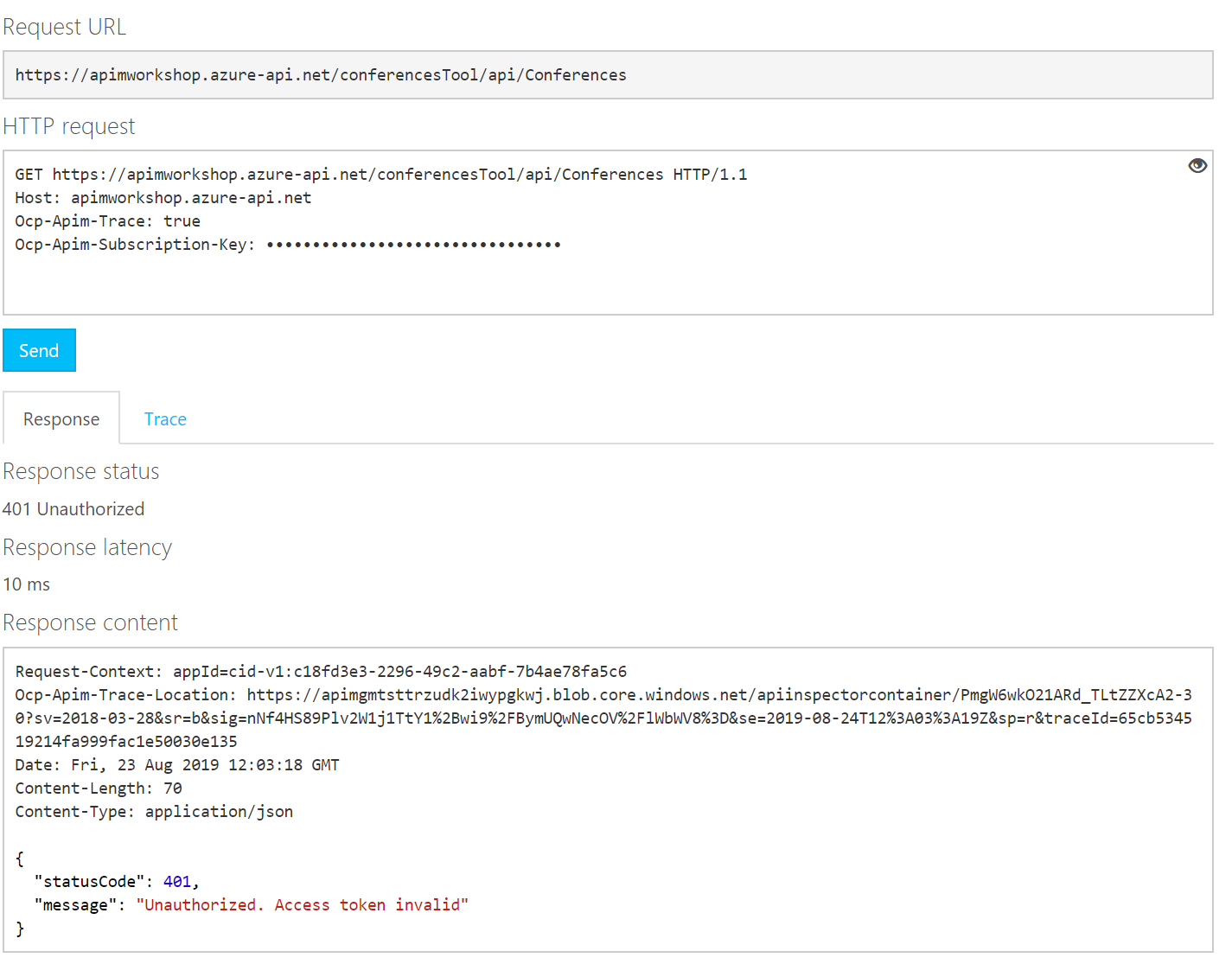The width and height of the screenshot is (1232, 964).
Task: Click the GET request line text
Action: [380, 175]
